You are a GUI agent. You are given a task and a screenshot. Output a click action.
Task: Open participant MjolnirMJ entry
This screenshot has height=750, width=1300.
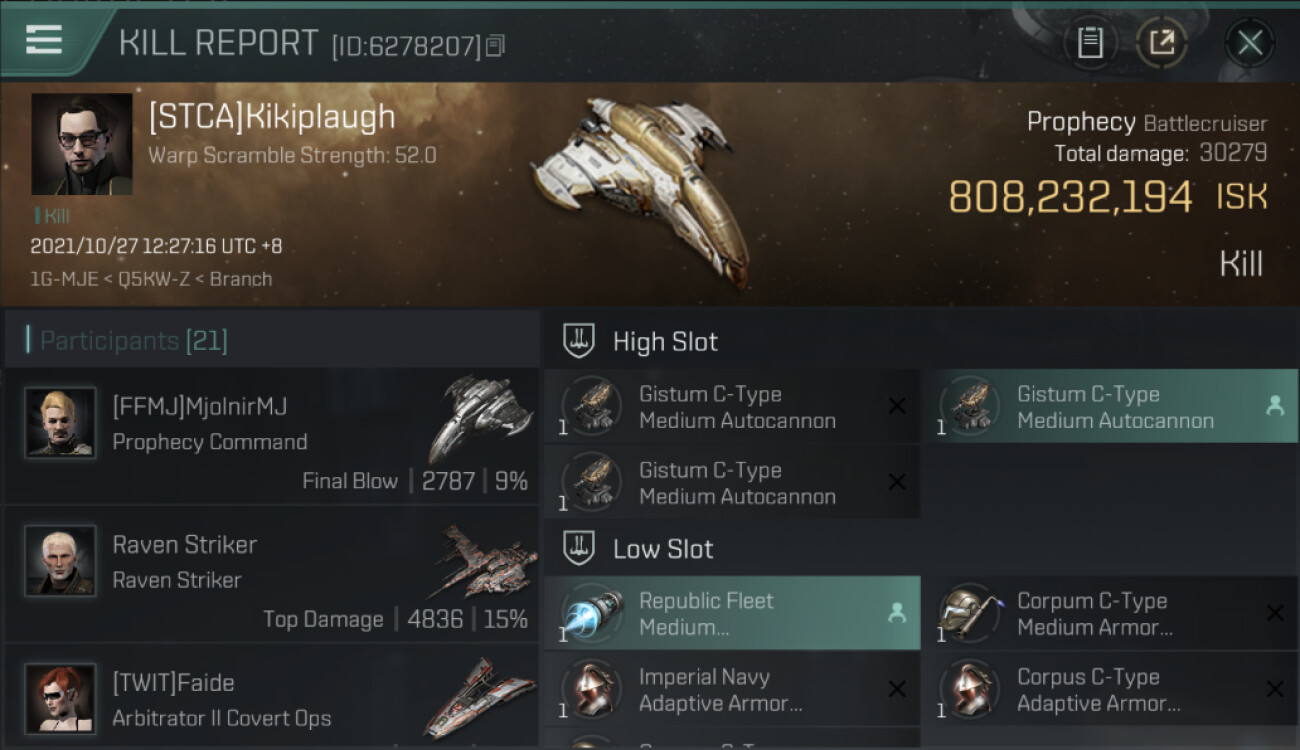[x=272, y=436]
